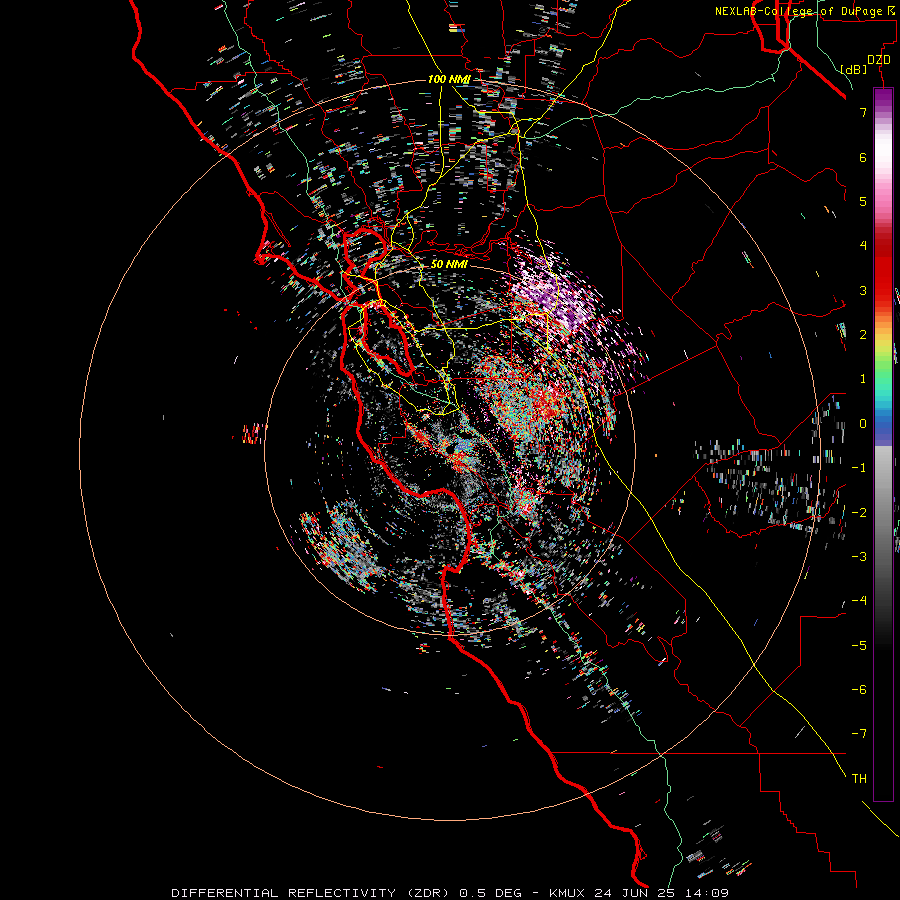The image size is (900, 900).
Task: Click the "5" value on the color scale
Action: click(863, 201)
